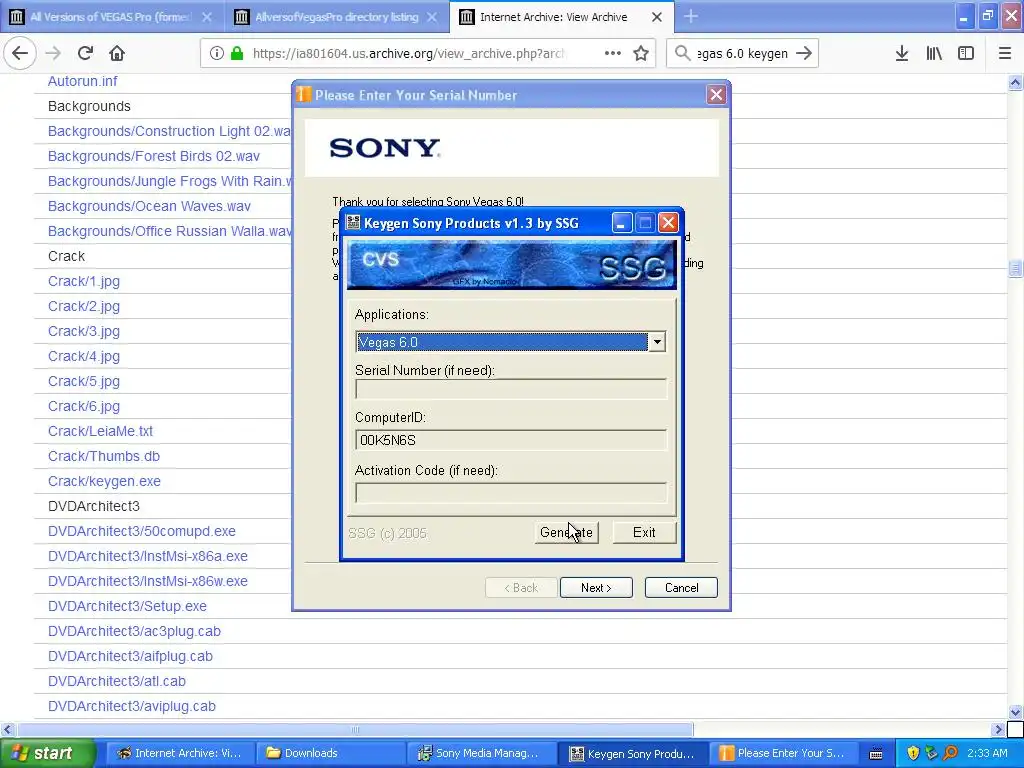1024x768 pixels.
Task: Bookmark this page with the star
Action: coord(641,54)
